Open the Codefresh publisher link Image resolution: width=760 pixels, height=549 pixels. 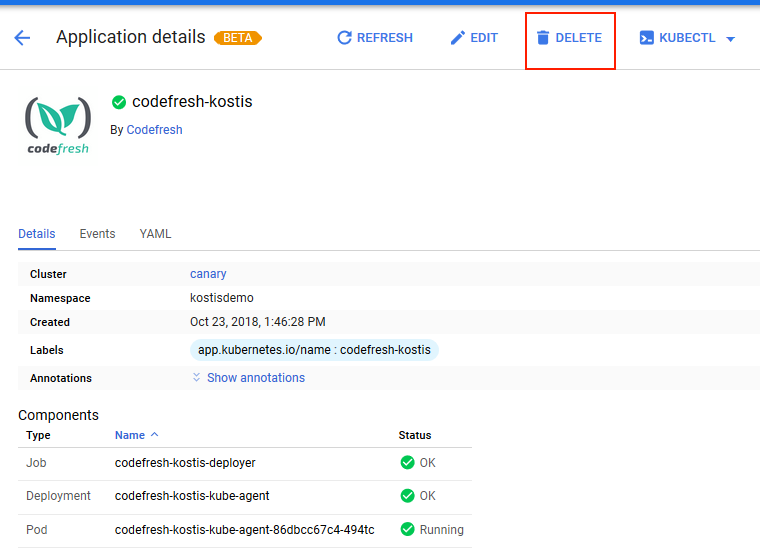(x=154, y=130)
